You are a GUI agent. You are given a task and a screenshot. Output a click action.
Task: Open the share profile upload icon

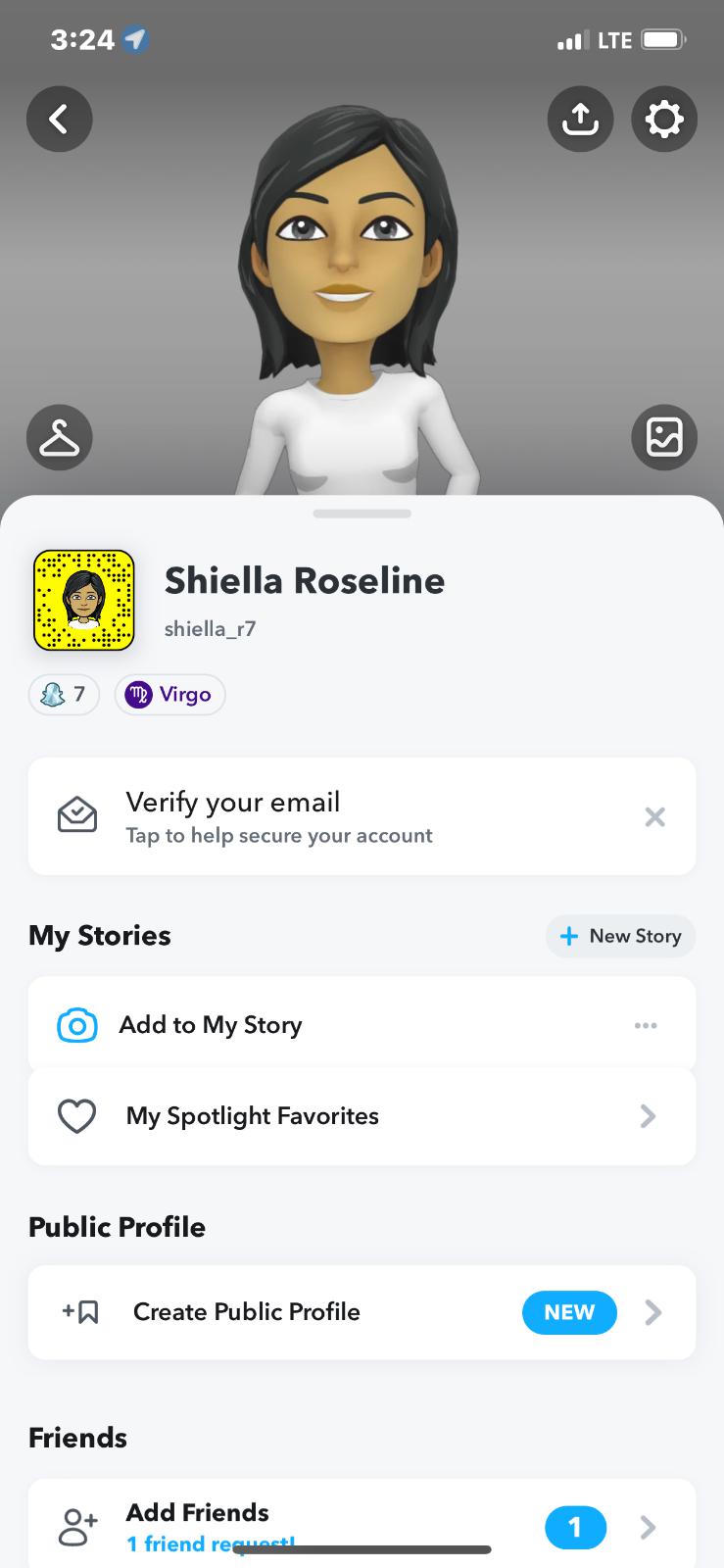(x=580, y=120)
